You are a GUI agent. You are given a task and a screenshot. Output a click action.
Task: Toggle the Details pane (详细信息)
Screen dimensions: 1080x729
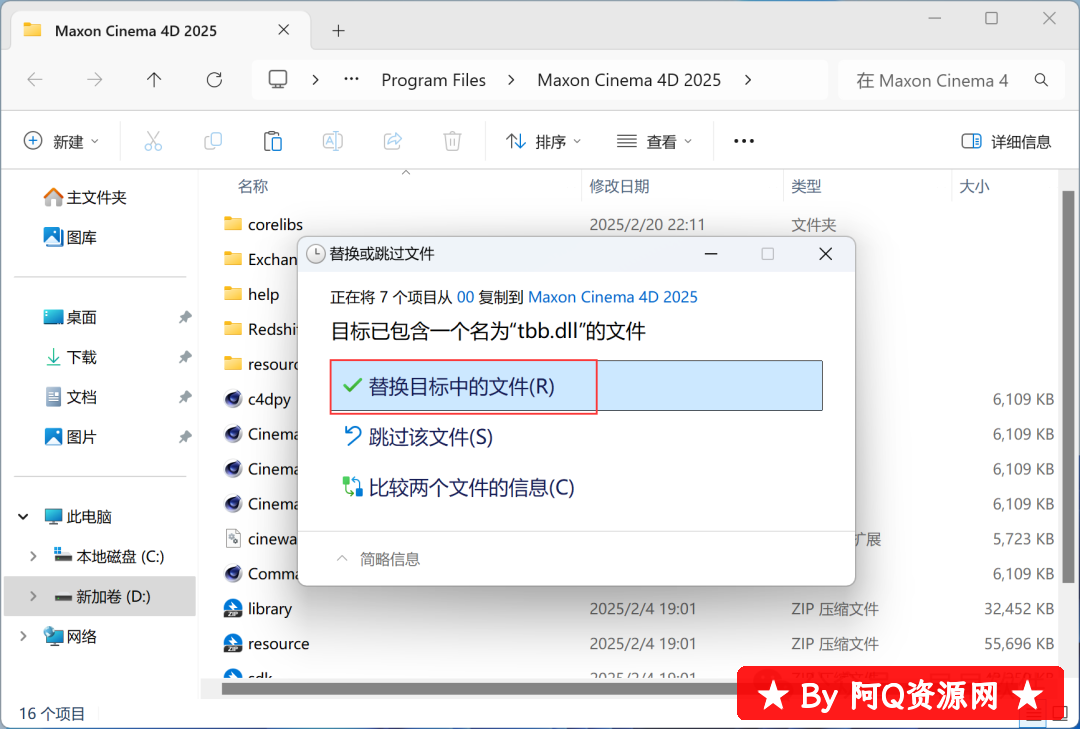(x=1006, y=141)
